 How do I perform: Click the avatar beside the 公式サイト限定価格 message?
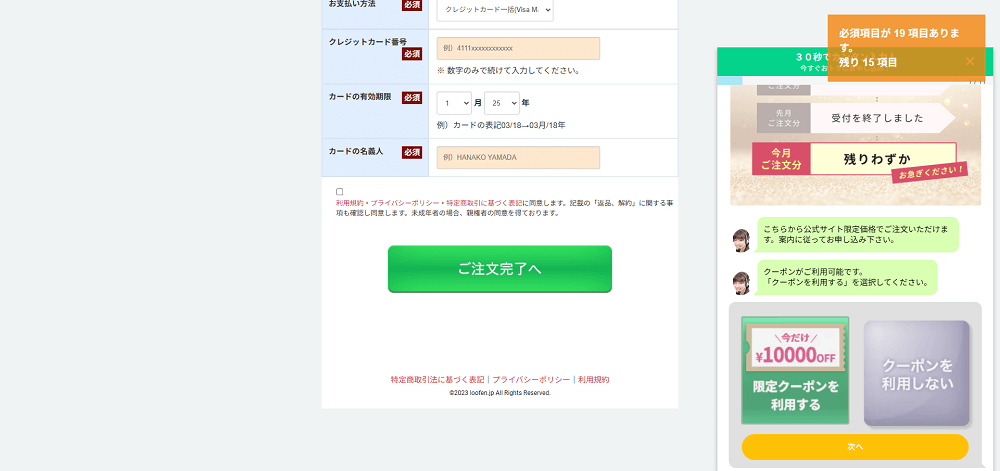pos(741,240)
